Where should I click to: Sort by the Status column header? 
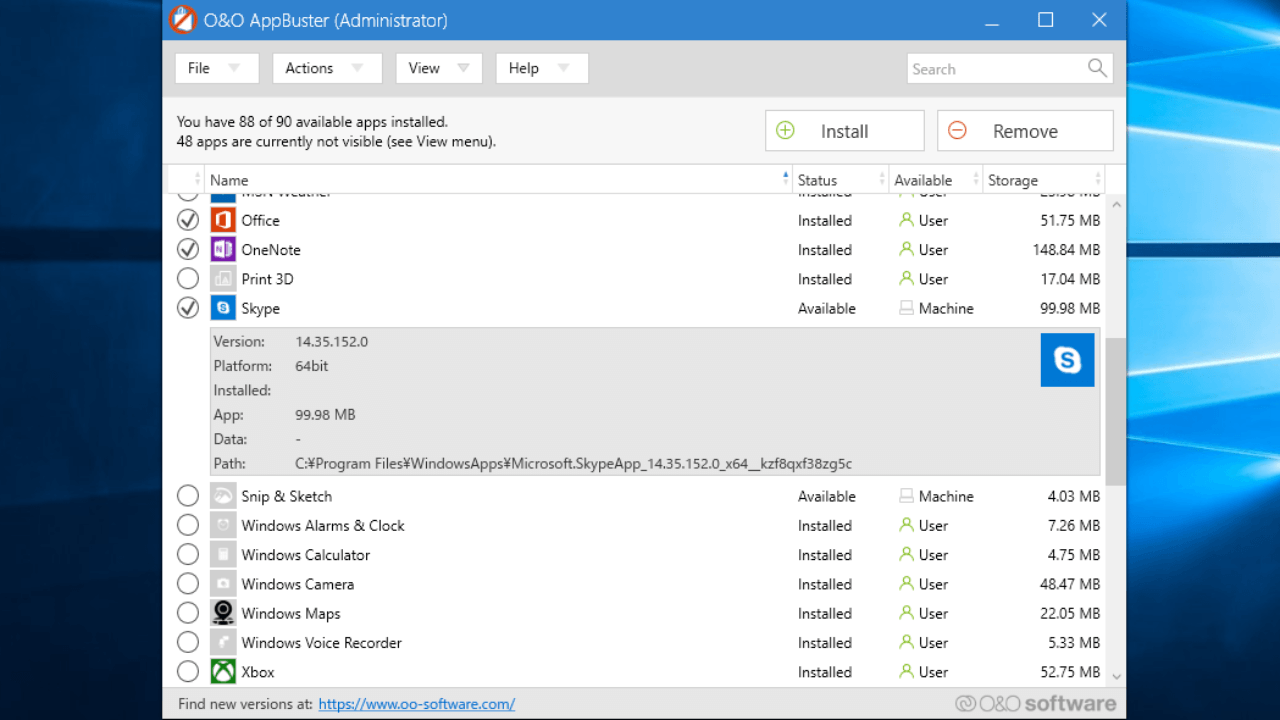(x=841, y=180)
